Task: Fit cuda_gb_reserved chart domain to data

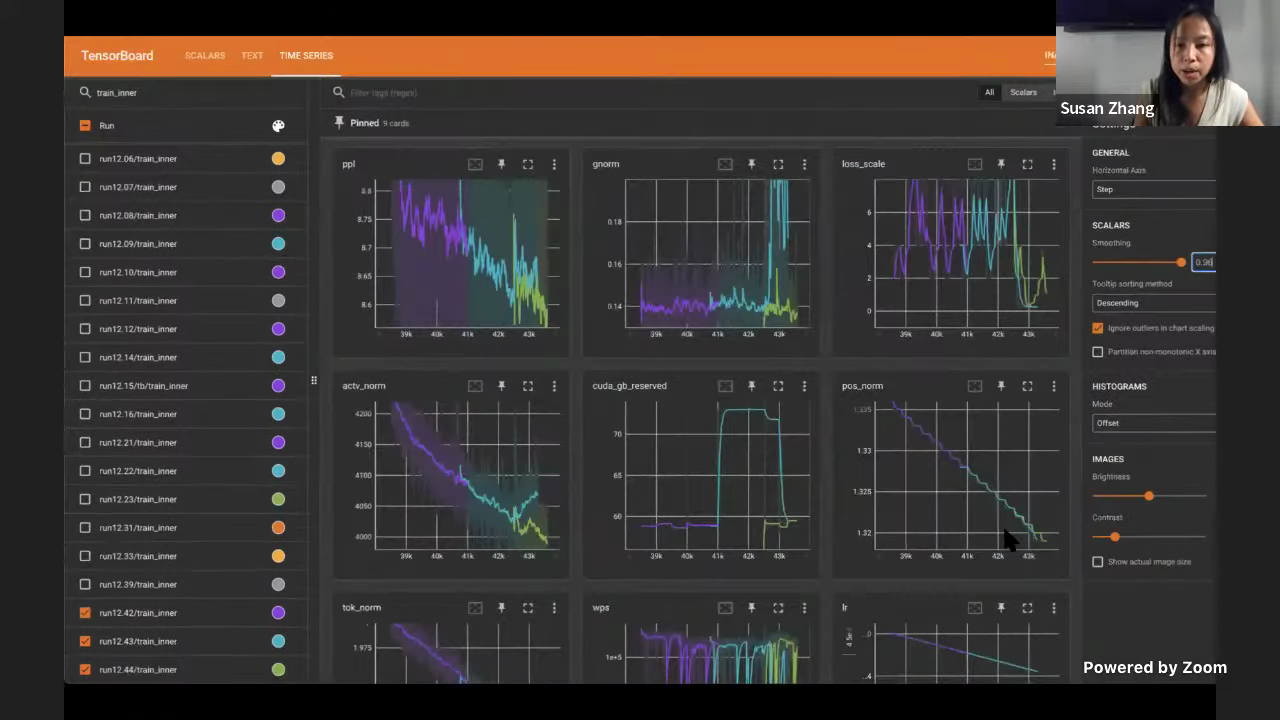Action: tap(725, 386)
